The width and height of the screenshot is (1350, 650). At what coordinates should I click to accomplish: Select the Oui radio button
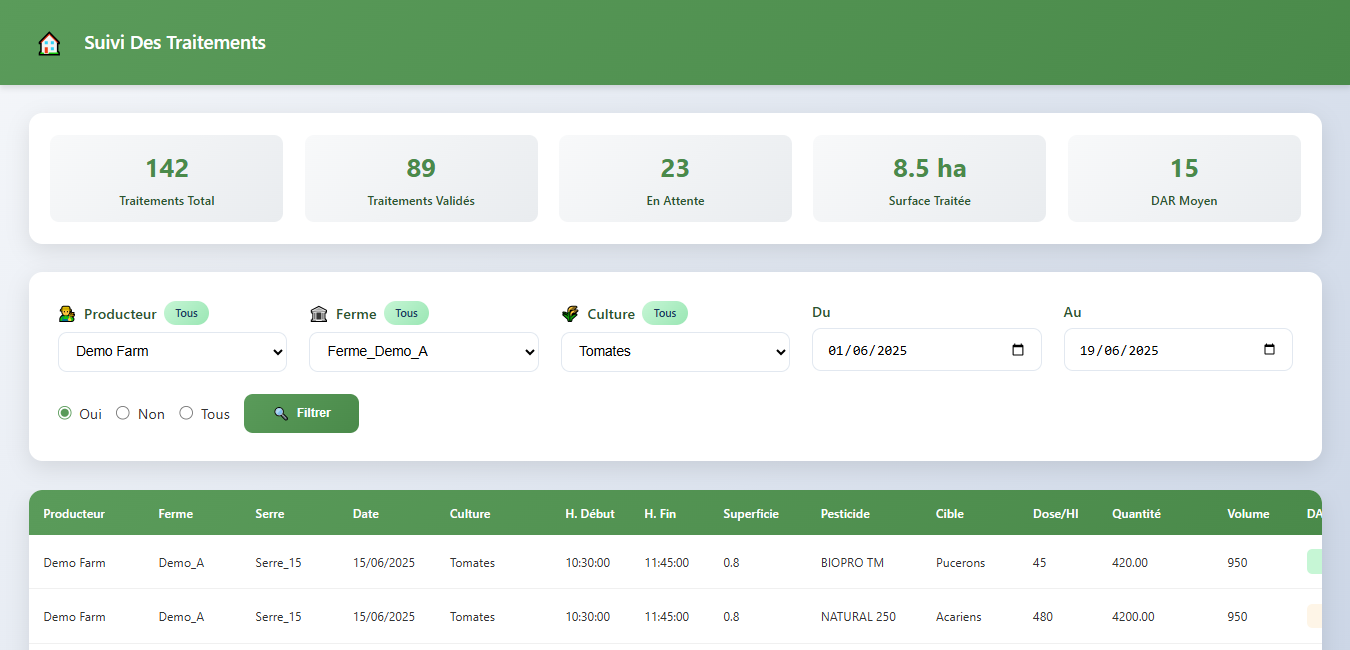pyautogui.click(x=65, y=413)
